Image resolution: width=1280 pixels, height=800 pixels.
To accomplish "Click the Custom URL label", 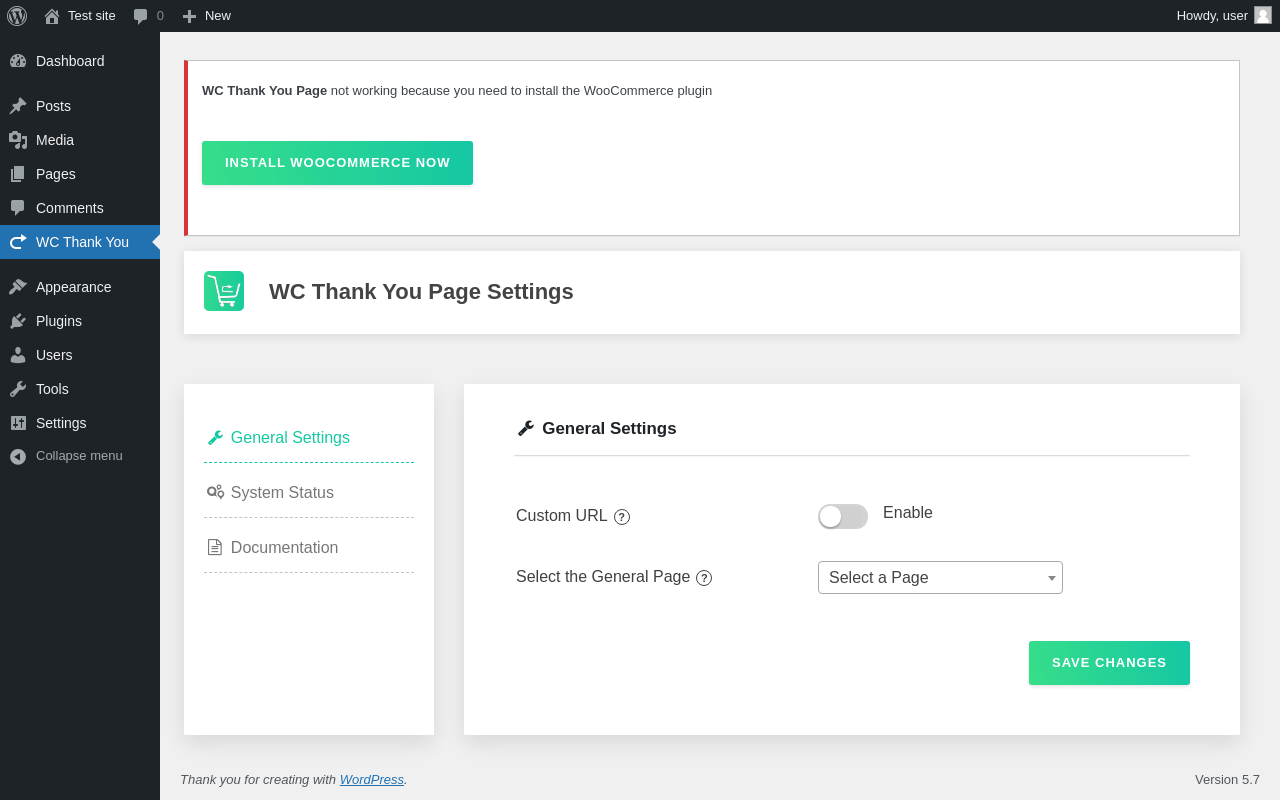I will [x=562, y=516].
